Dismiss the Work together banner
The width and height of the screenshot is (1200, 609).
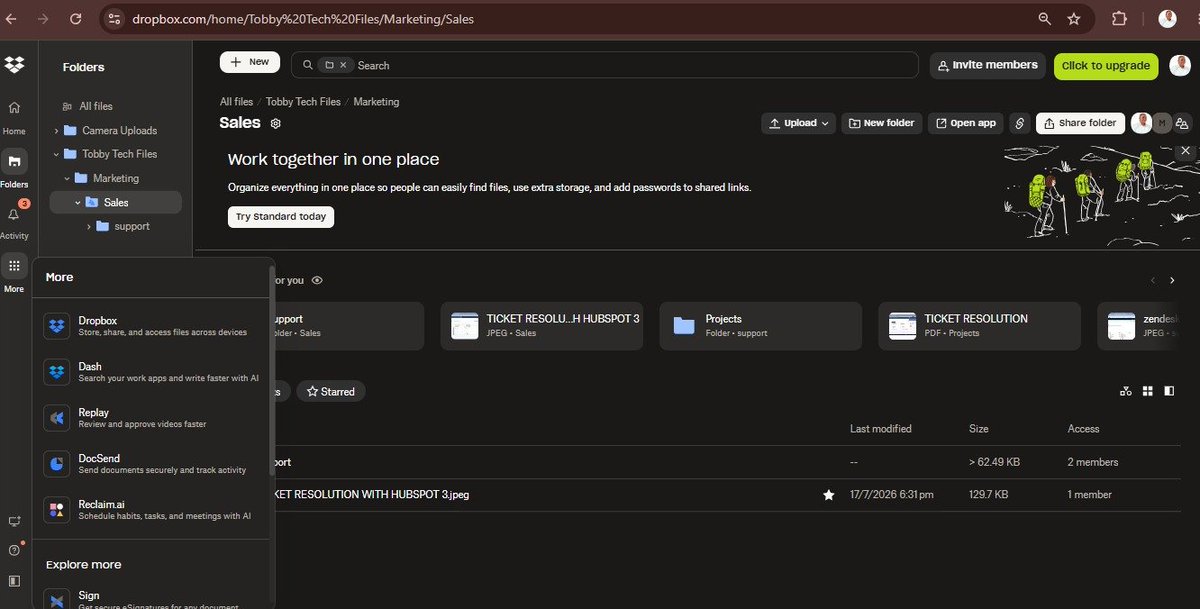1186,150
